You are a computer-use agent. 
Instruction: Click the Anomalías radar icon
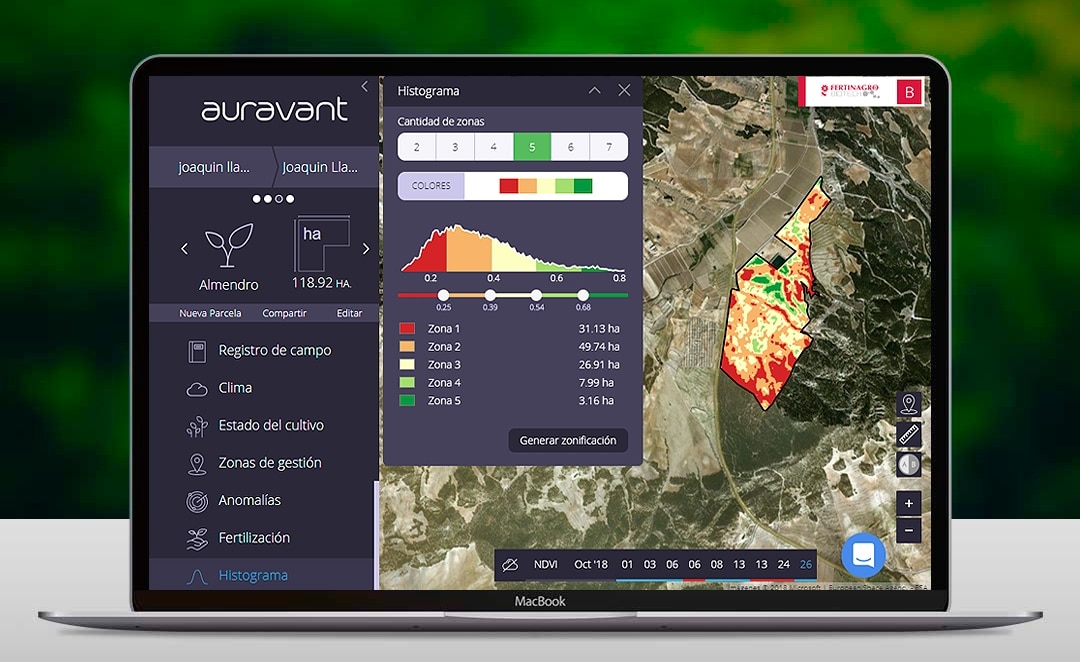197,501
